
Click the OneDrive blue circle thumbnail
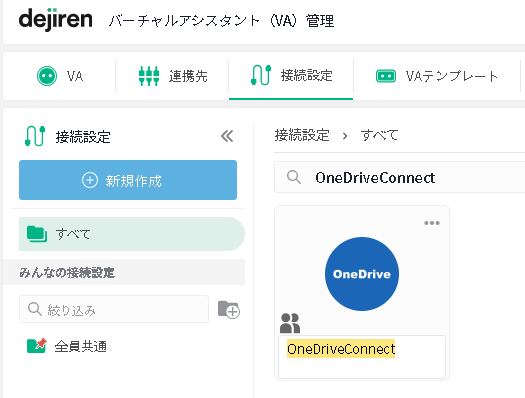362,274
